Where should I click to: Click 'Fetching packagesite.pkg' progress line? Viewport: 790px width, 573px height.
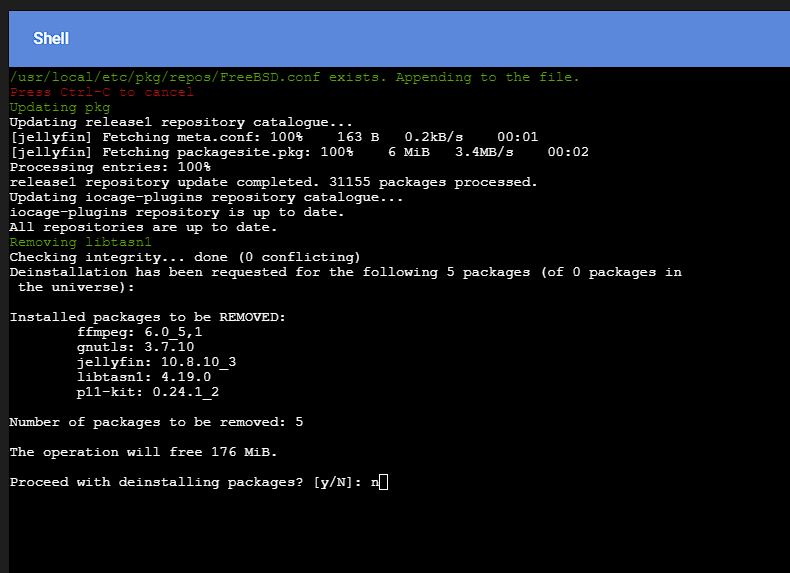click(299, 152)
